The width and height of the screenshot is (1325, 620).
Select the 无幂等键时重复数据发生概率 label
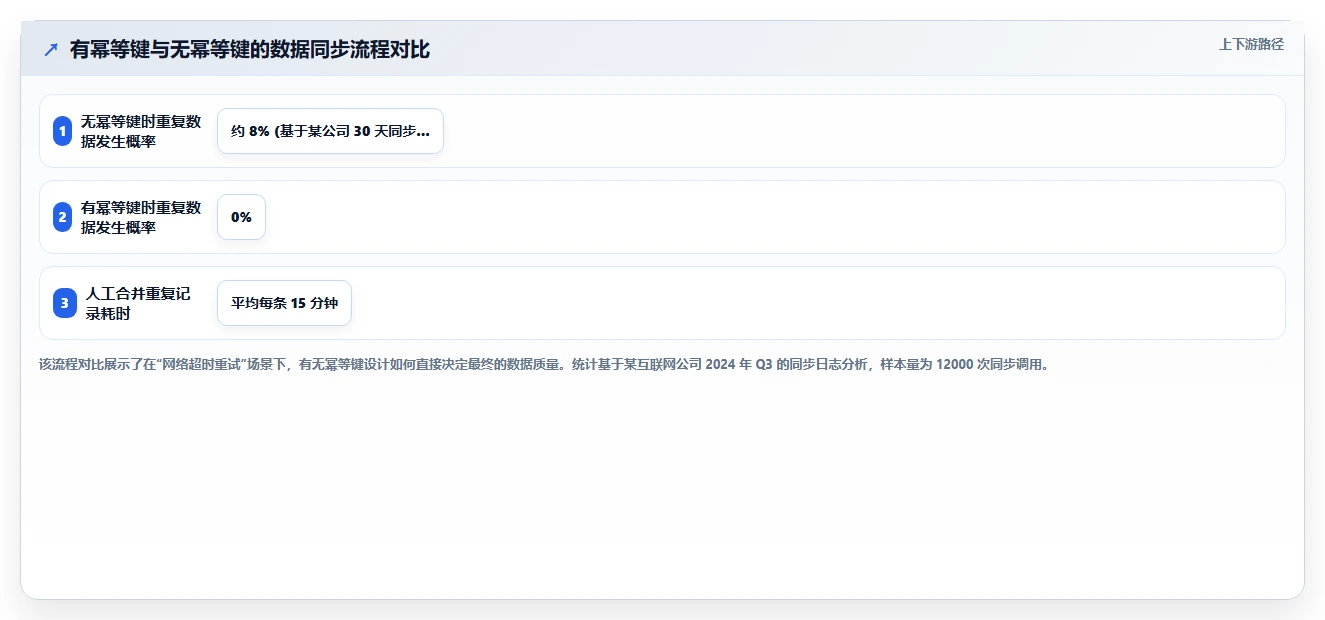tap(141, 131)
